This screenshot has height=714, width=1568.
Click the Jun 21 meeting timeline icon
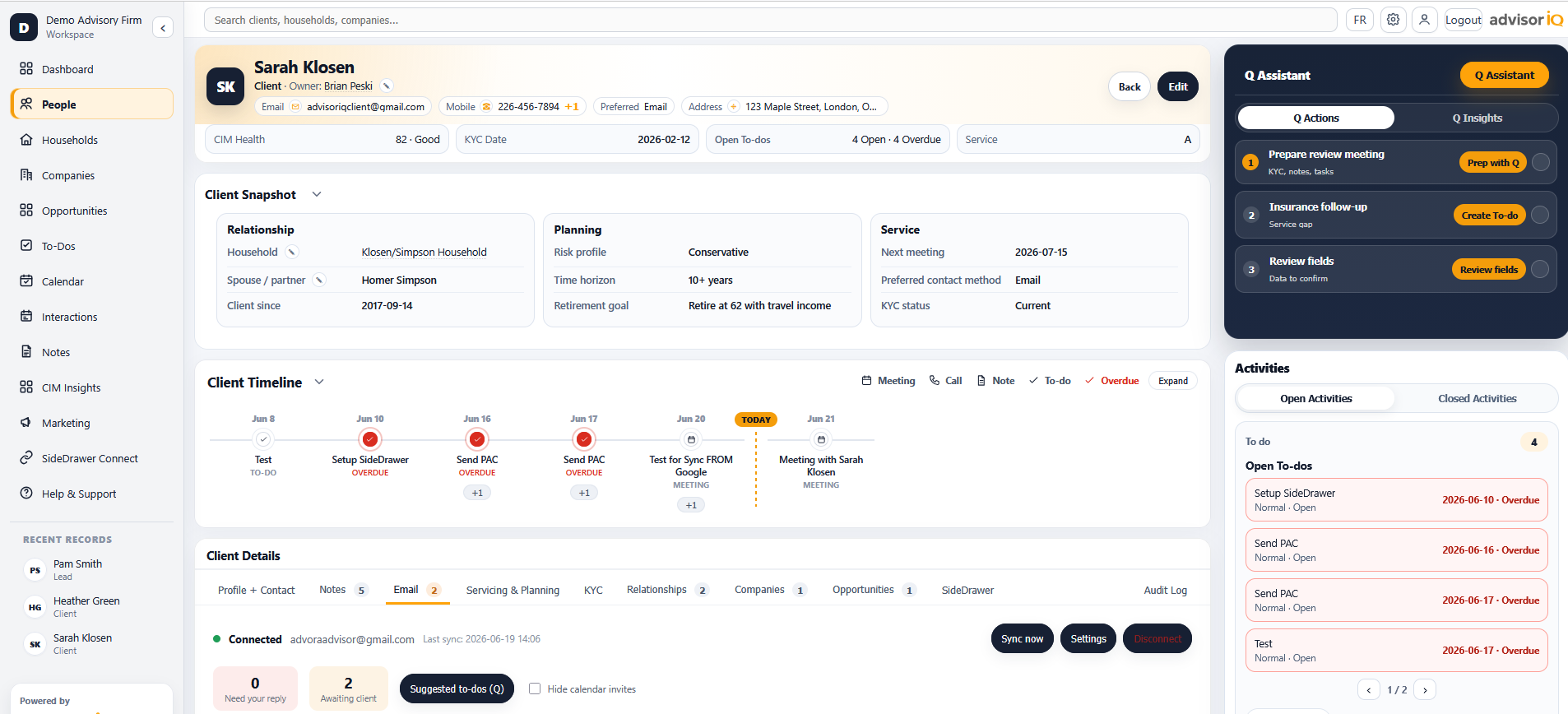tap(821, 439)
